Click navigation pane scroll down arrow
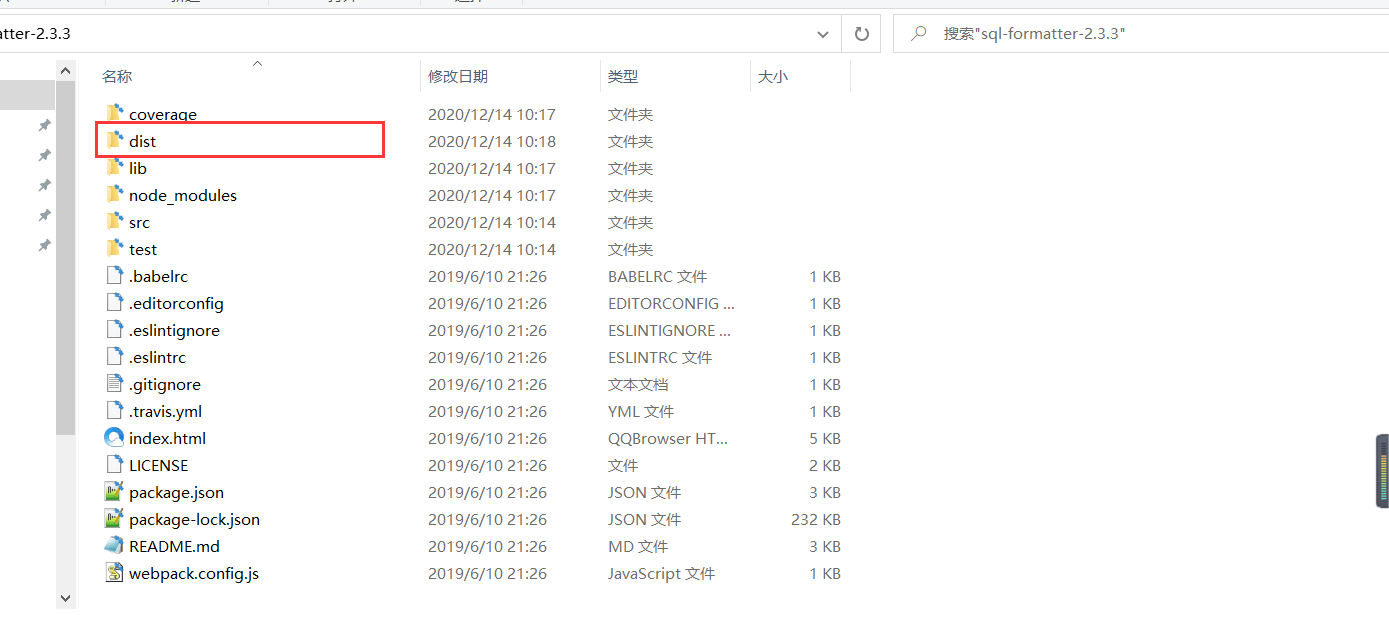This screenshot has height=622, width=1389. coord(66,598)
